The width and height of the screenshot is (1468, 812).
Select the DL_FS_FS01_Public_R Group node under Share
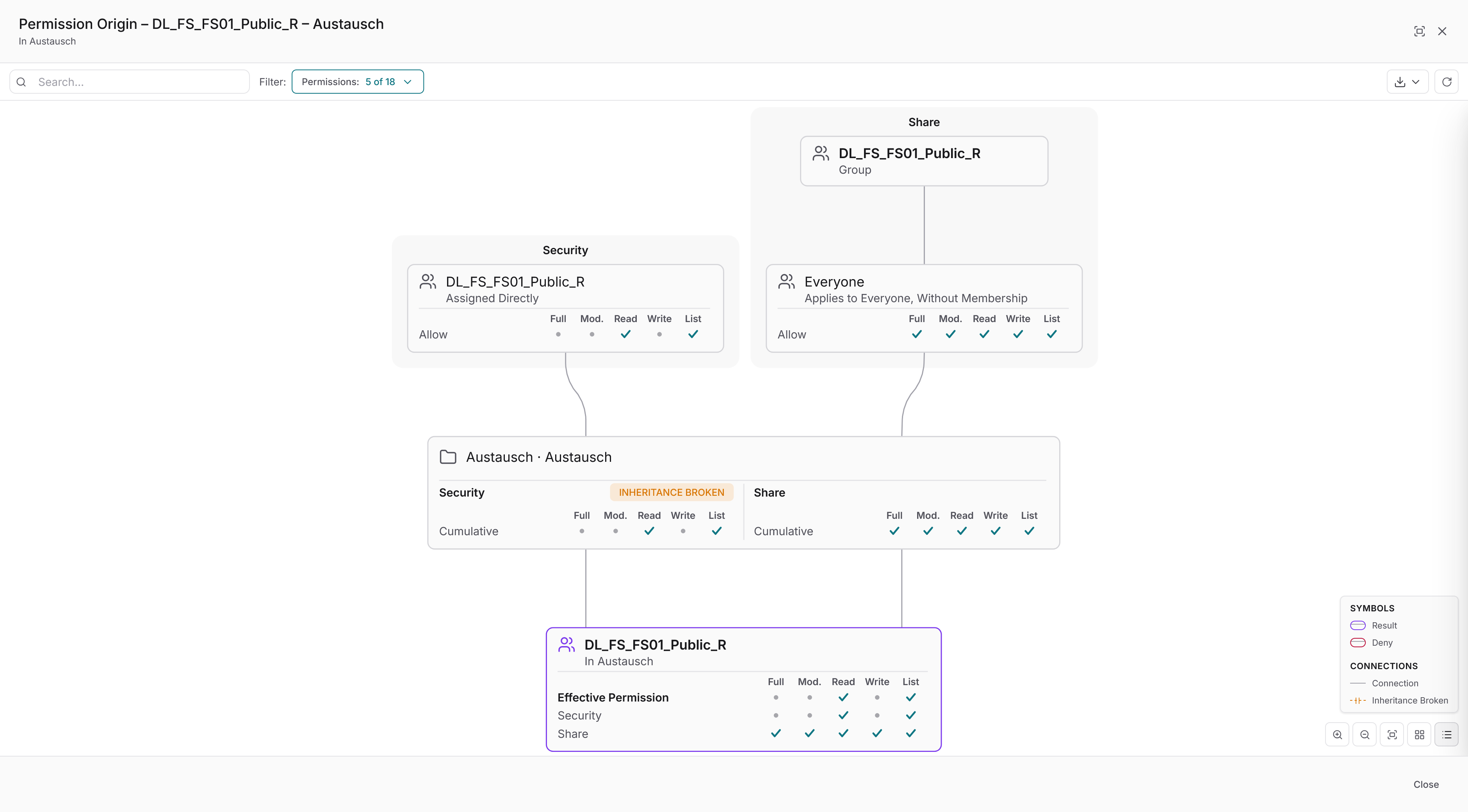924,161
